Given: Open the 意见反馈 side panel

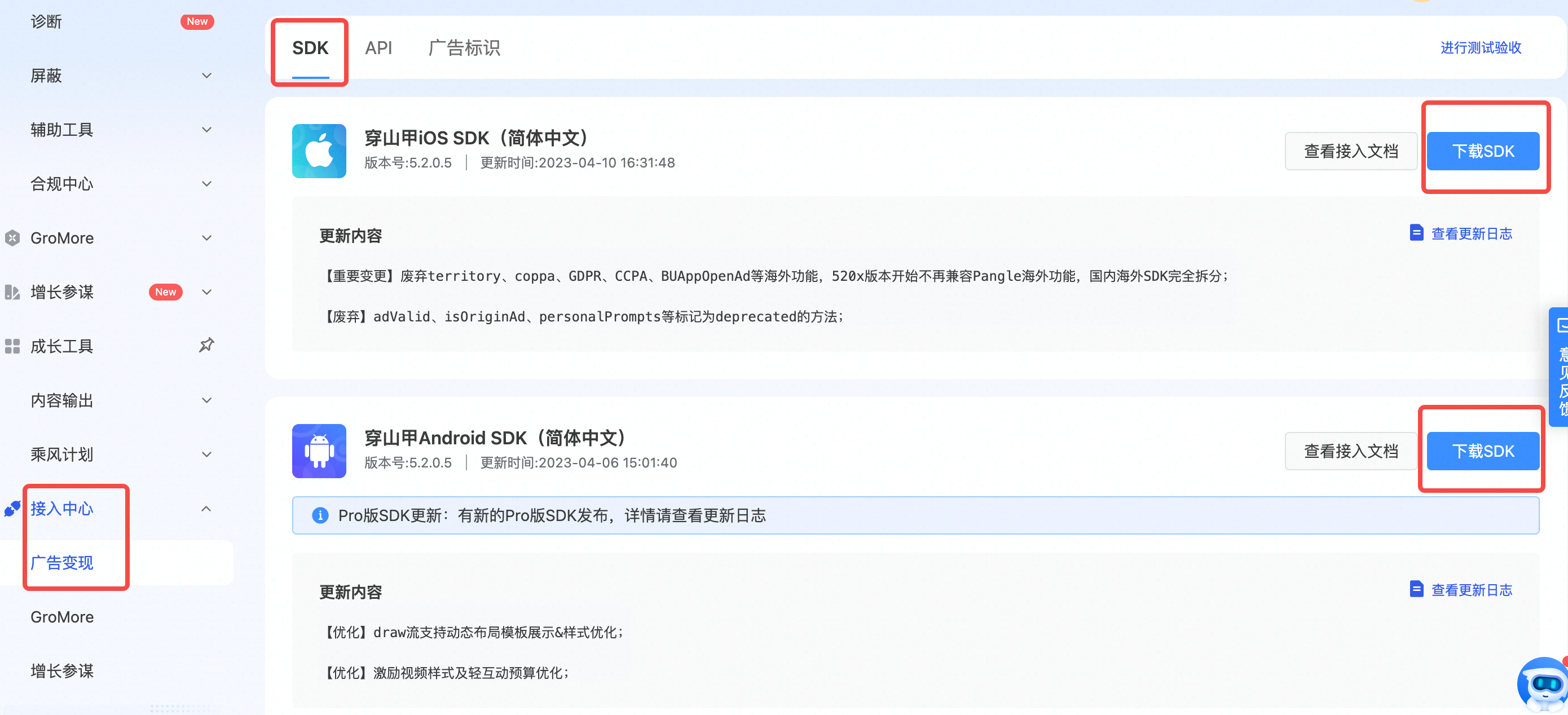Looking at the screenshot, I should (x=1558, y=367).
